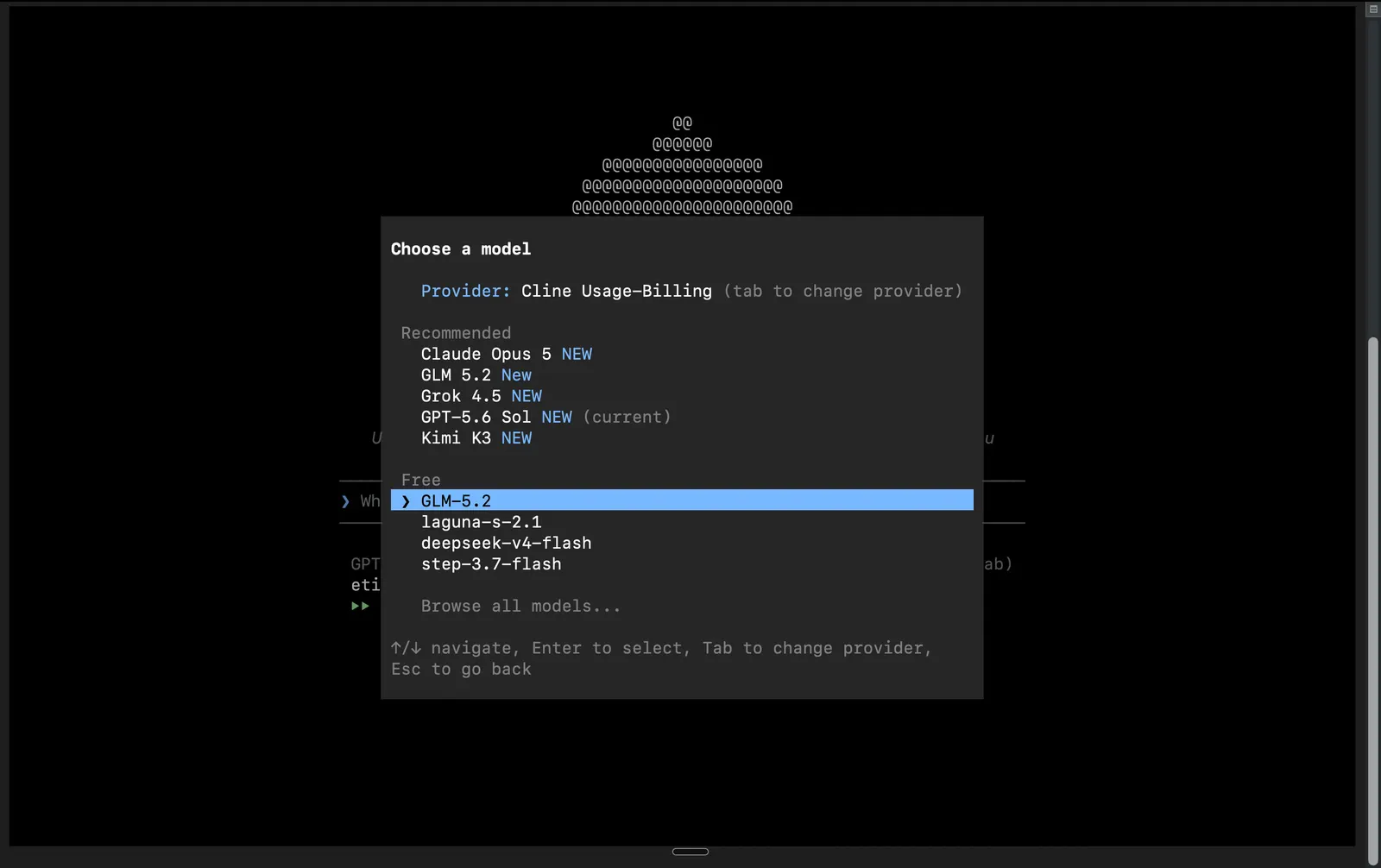
Task: Open Browse all models option
Action: (x=520, y=606)
